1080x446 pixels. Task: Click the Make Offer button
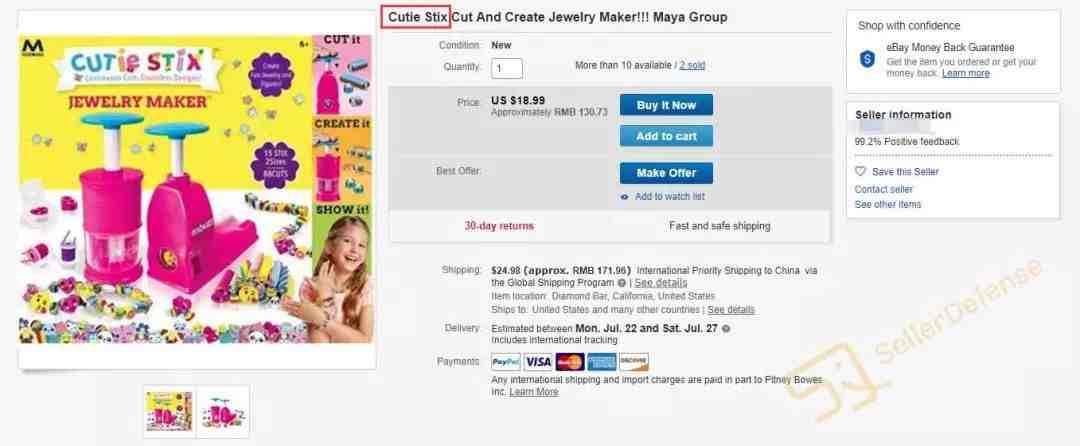[666, 173]
